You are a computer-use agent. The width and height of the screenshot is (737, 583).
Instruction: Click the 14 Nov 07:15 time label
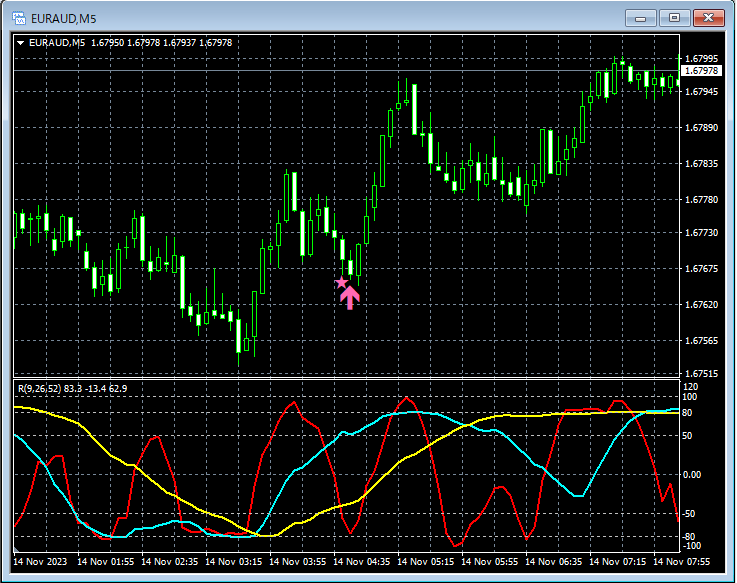[x=618, y=561]
